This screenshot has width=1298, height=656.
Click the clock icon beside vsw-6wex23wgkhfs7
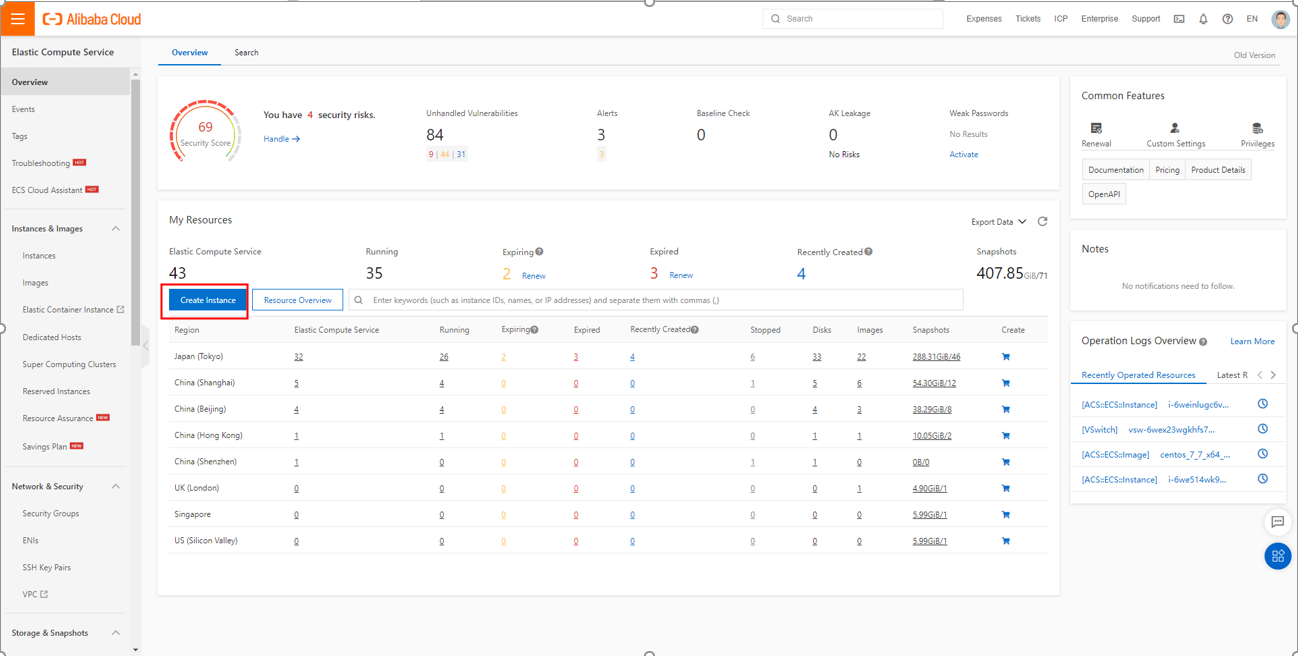(x=1263, y=429)
